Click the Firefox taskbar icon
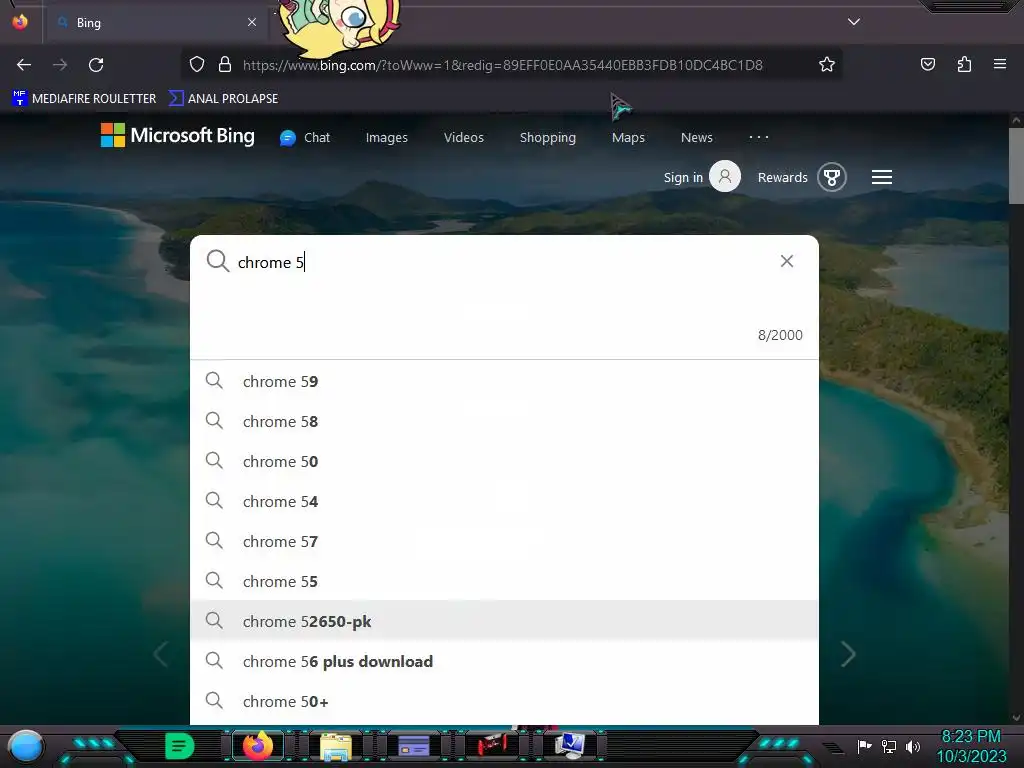 [x=257, y=746]
